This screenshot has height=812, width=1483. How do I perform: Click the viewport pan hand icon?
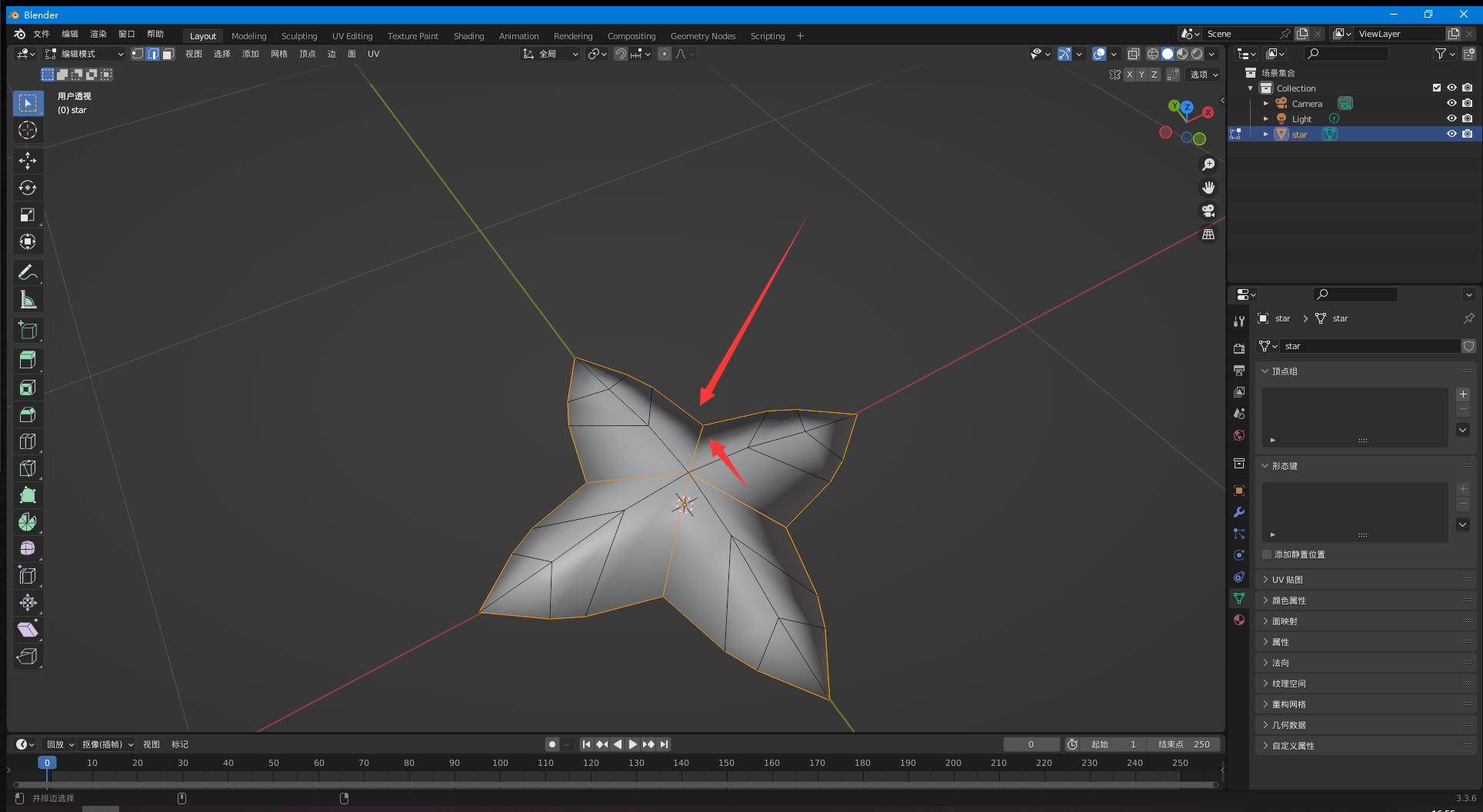(1208, 188)
